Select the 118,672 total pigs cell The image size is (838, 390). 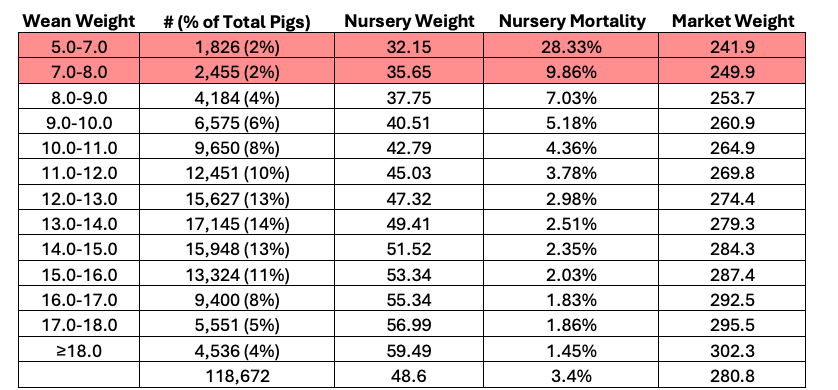(237, 375)
